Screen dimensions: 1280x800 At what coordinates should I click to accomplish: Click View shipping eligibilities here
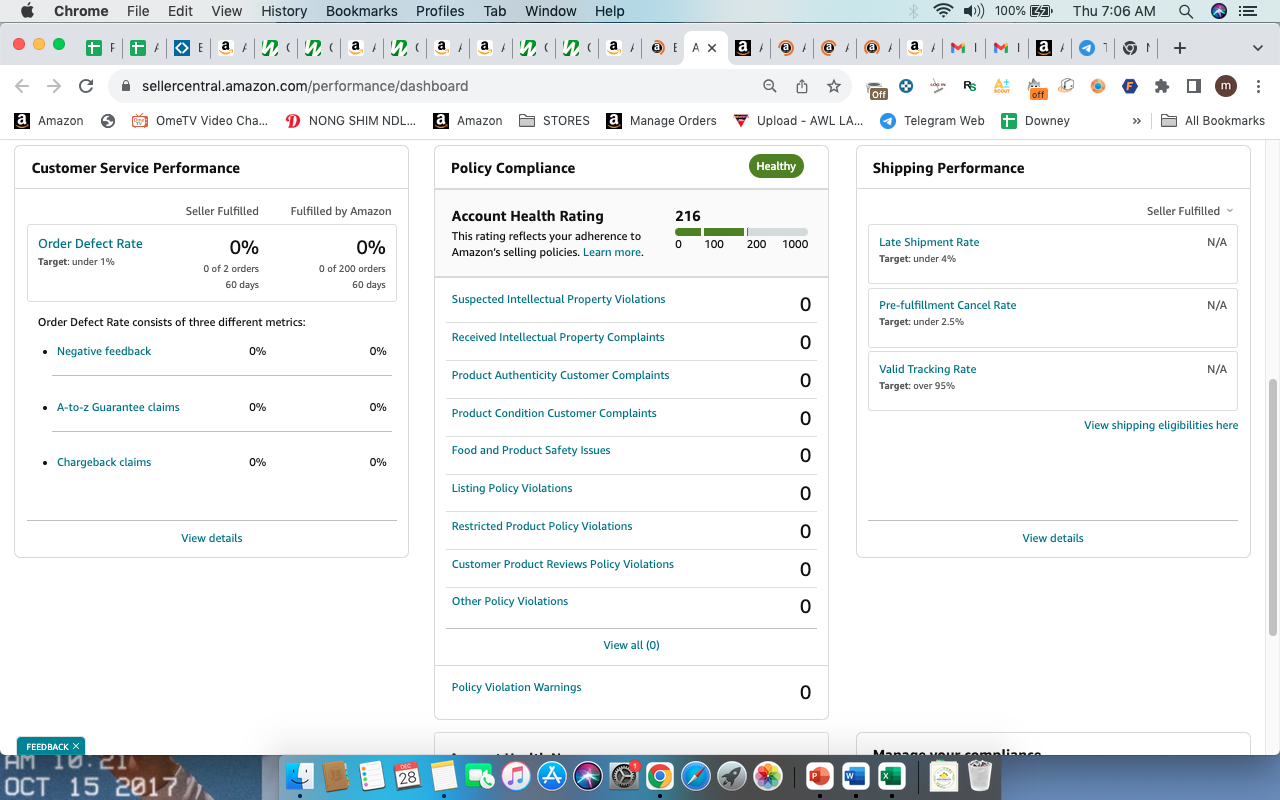tap(1161, 425)
